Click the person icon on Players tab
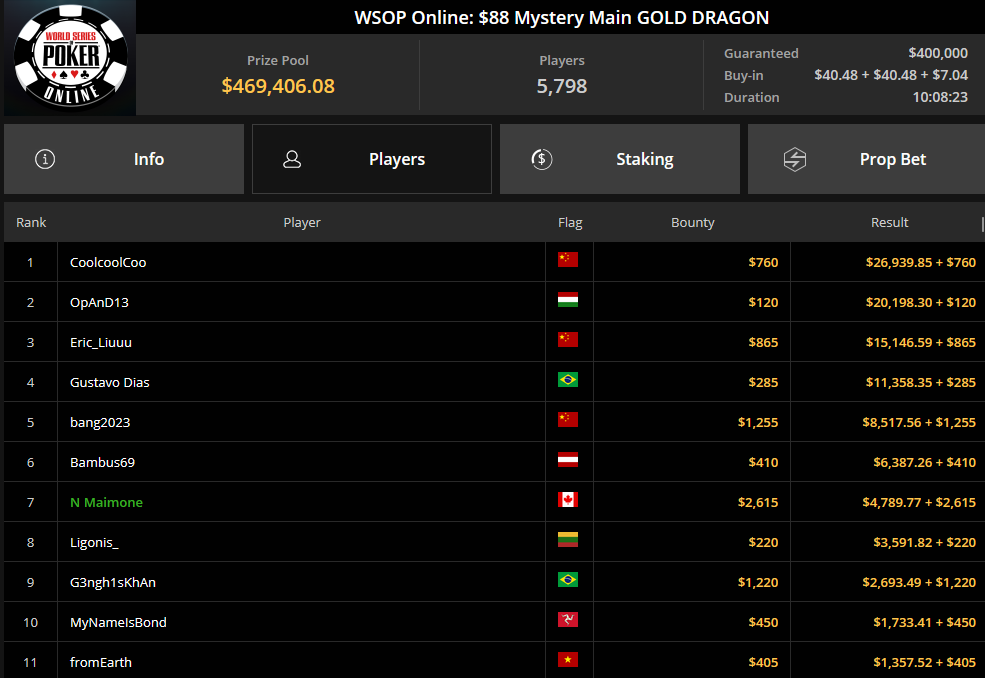Image resolution: width=985 pixels, height=678 pixels. [292, 159]
